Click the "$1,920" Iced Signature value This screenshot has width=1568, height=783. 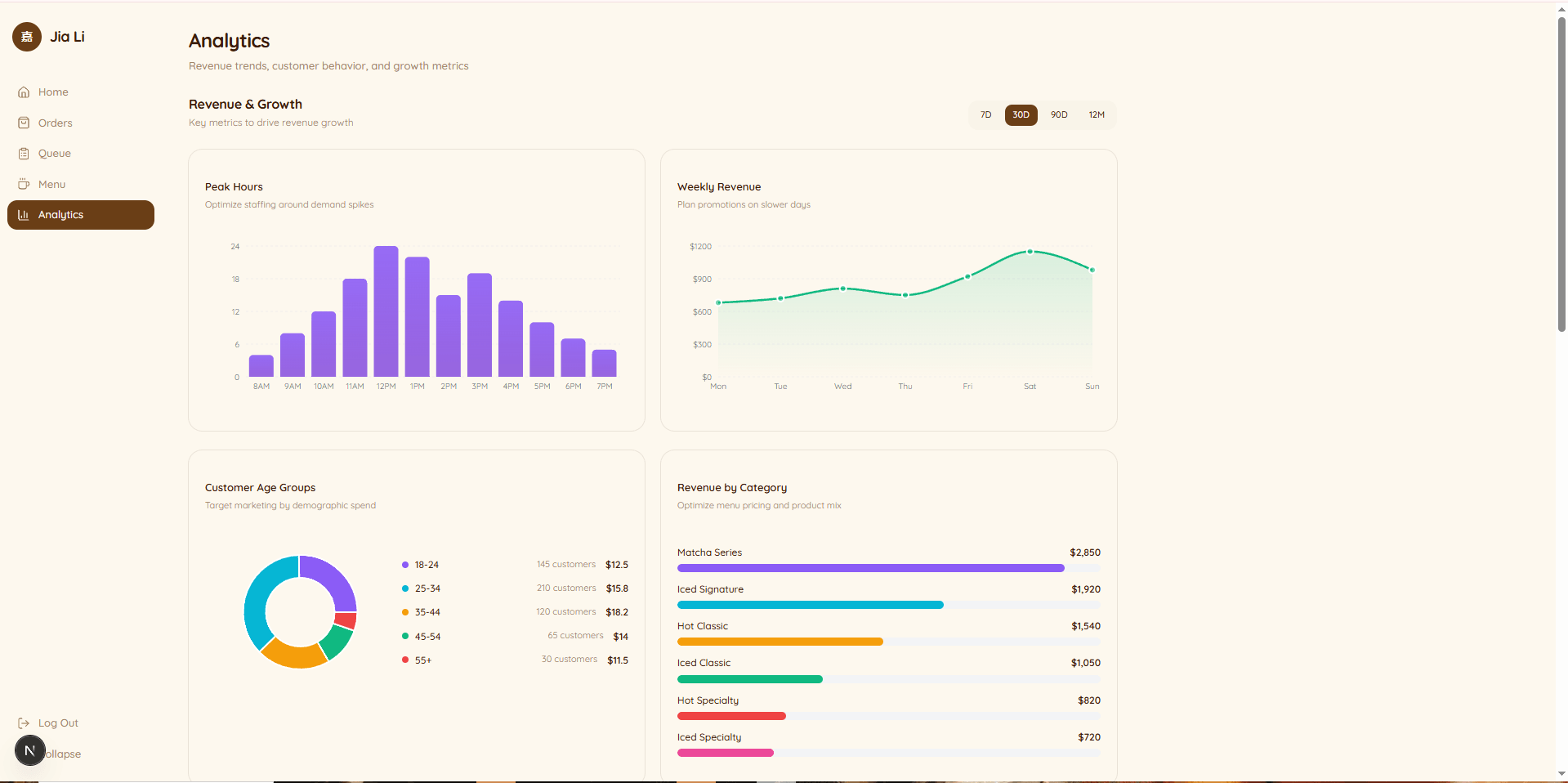1086,589
